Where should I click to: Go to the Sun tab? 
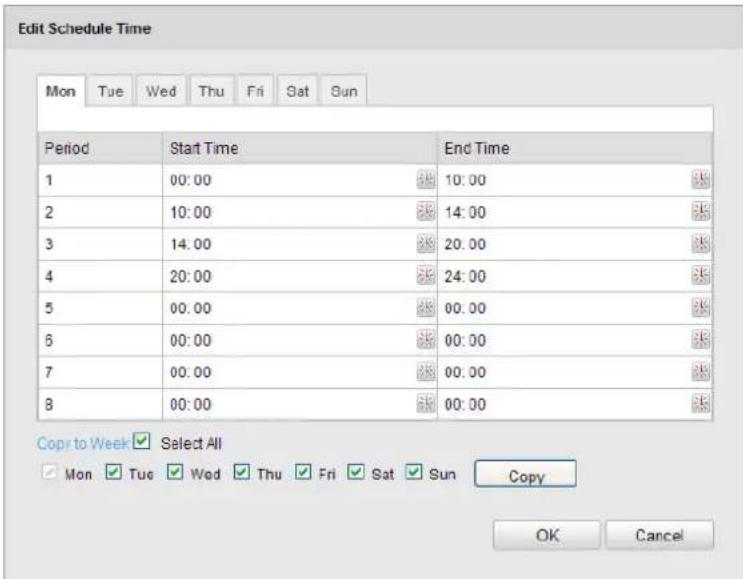344,90
